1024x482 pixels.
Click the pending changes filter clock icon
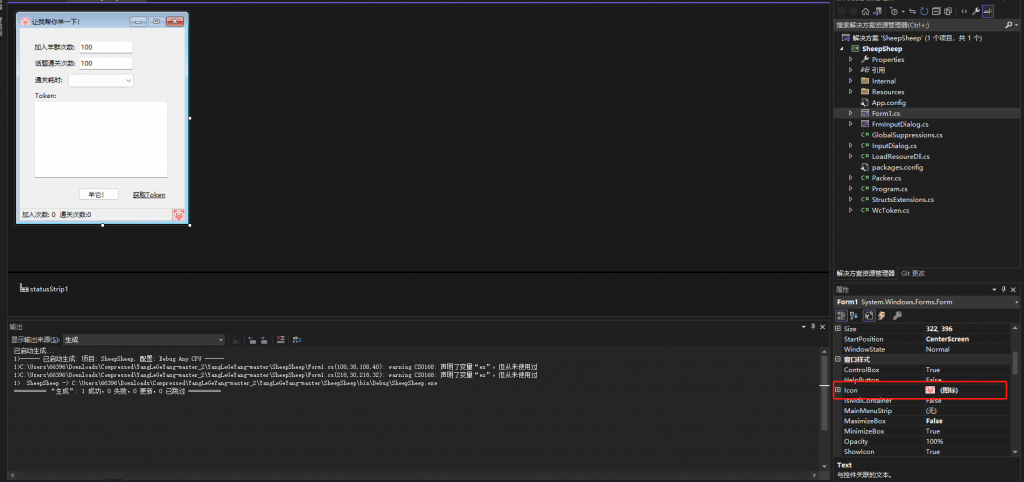click(894, 11)
